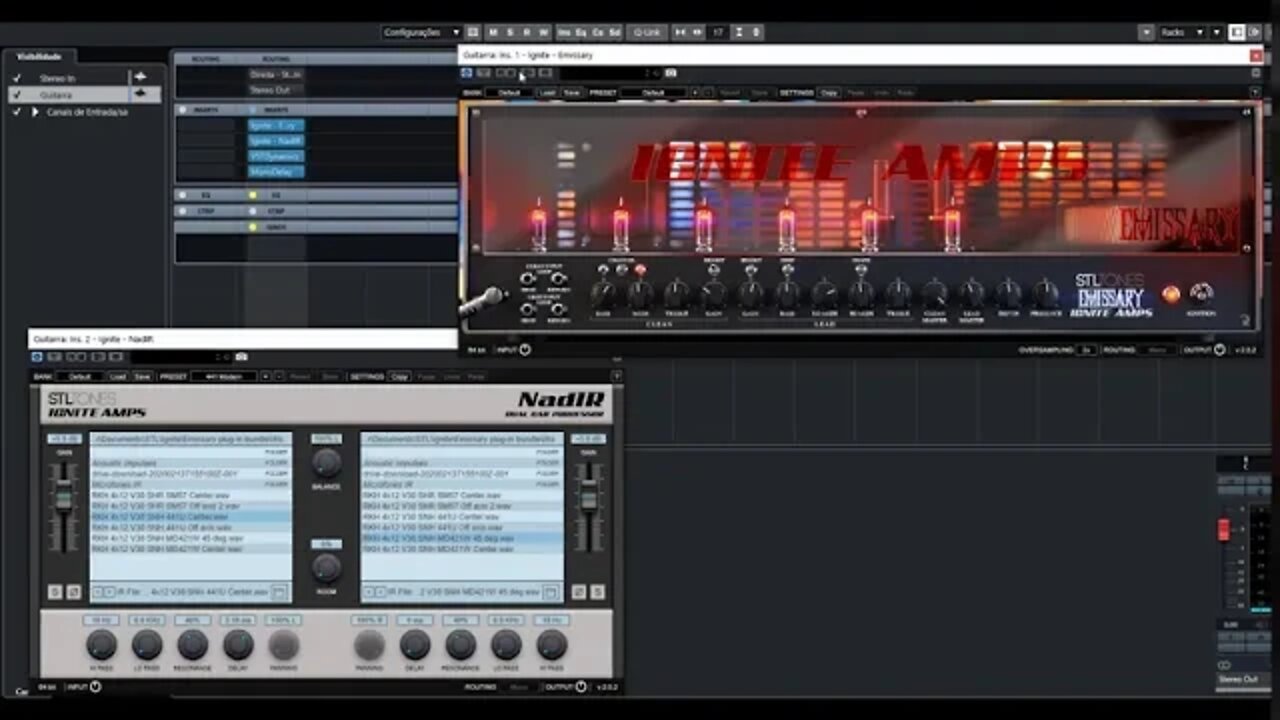The image size is (1280, 720).
Task: Open the Emissary BANK Default dropdown
Action: (x=511, y=93)
